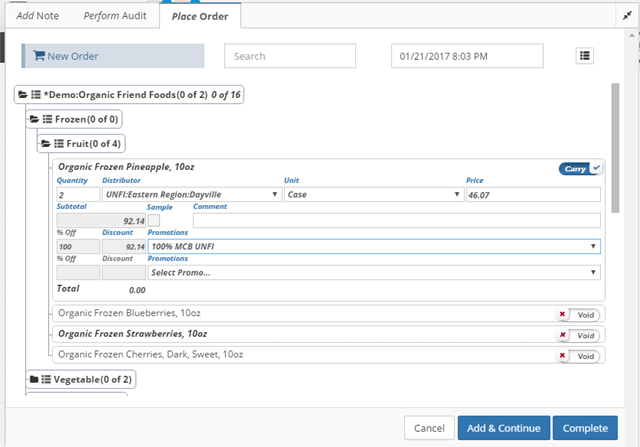Open the Distributor dropdown
Screen dimensions: 640x447
point(191,195)
